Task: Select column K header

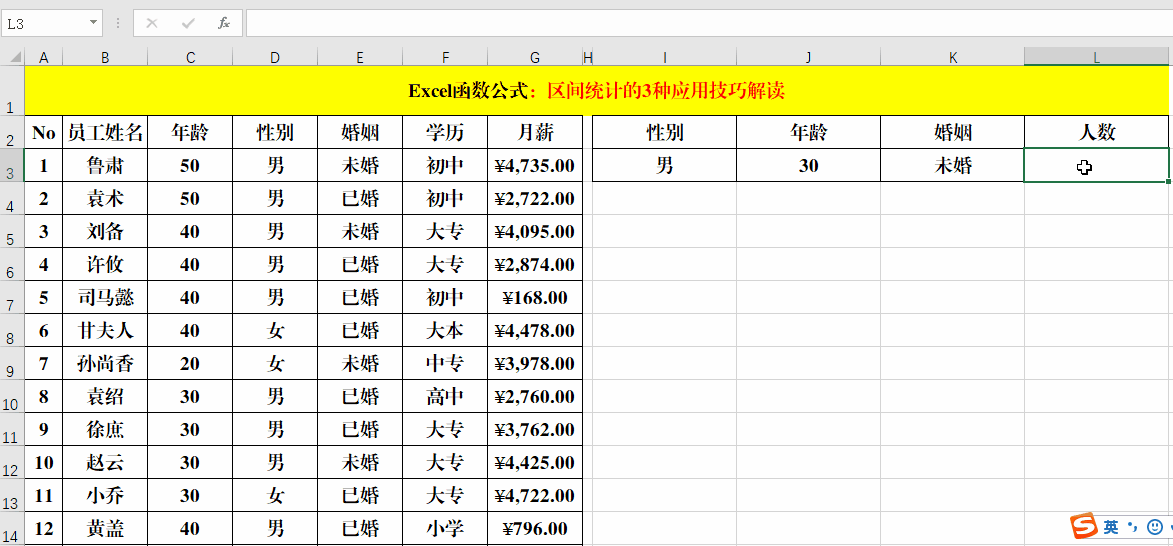Action: [952, 57]
